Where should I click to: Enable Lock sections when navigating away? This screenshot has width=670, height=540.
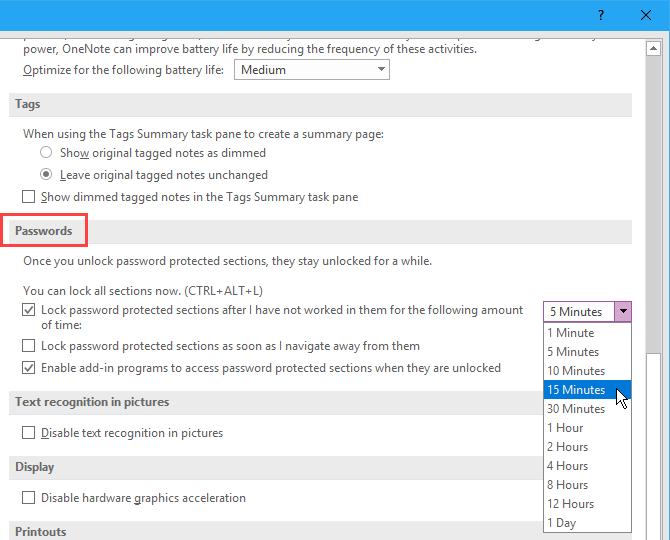[29, 346]
